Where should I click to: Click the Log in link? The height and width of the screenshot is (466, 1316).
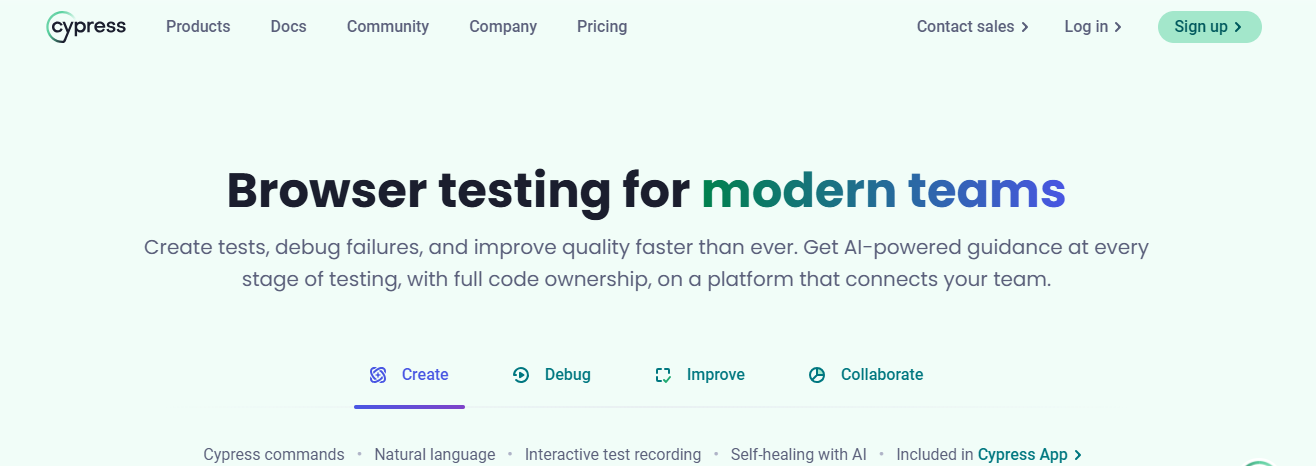tap(1085, 27)
